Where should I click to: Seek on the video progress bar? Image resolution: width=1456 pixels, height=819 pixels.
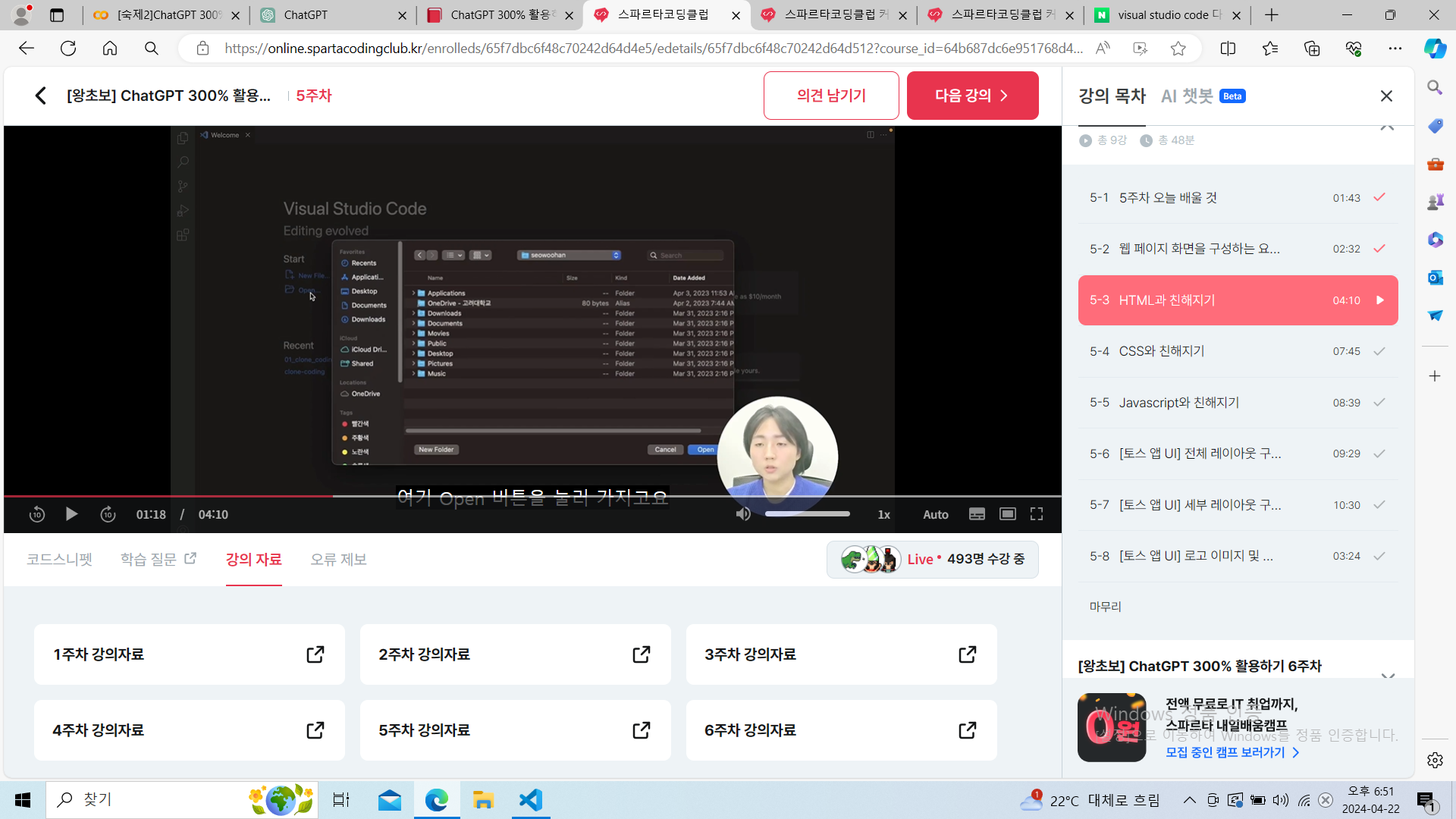pos(532,496)
